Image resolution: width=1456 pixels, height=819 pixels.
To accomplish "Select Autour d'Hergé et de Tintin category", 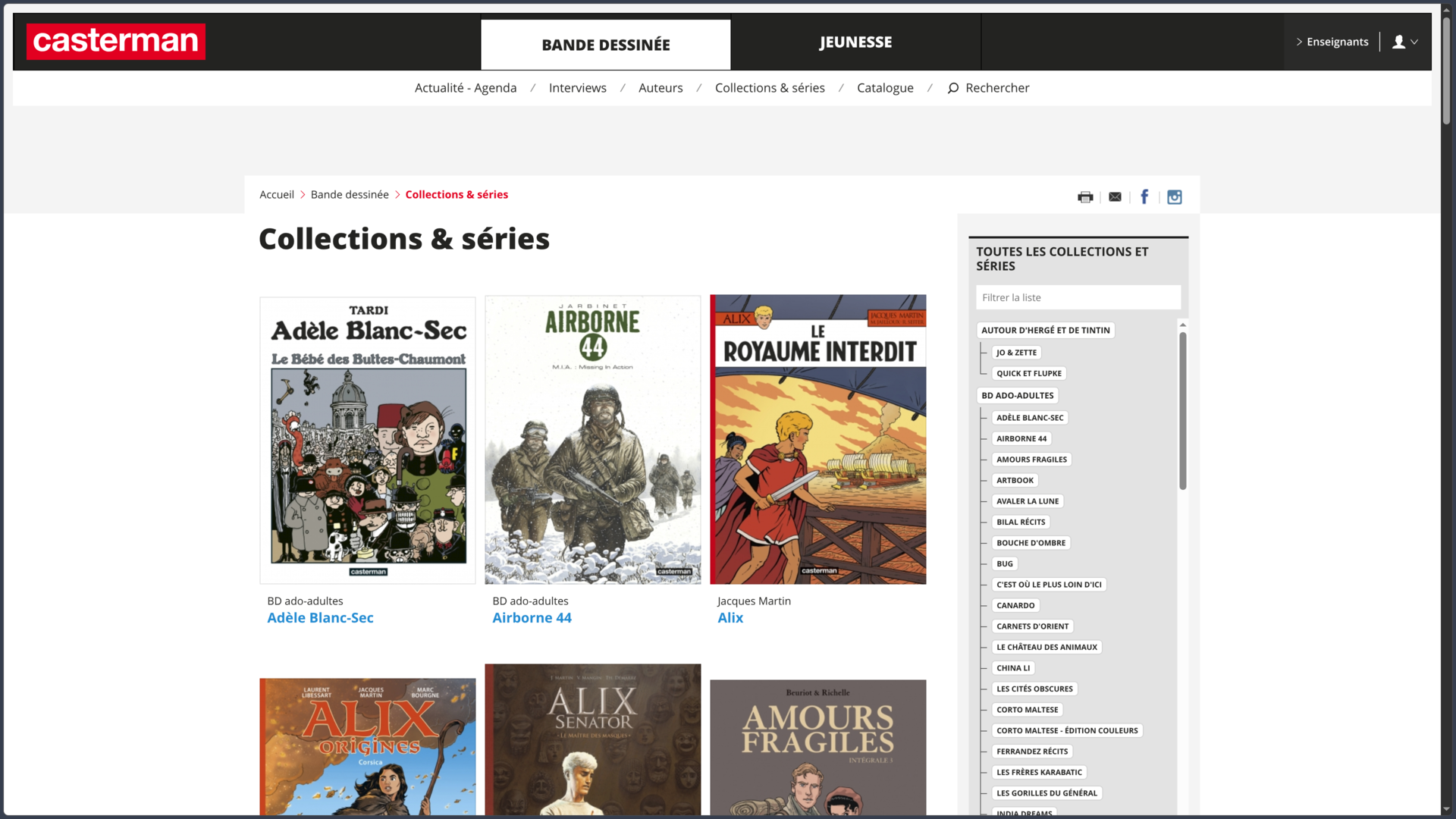I will point(1045,331).
